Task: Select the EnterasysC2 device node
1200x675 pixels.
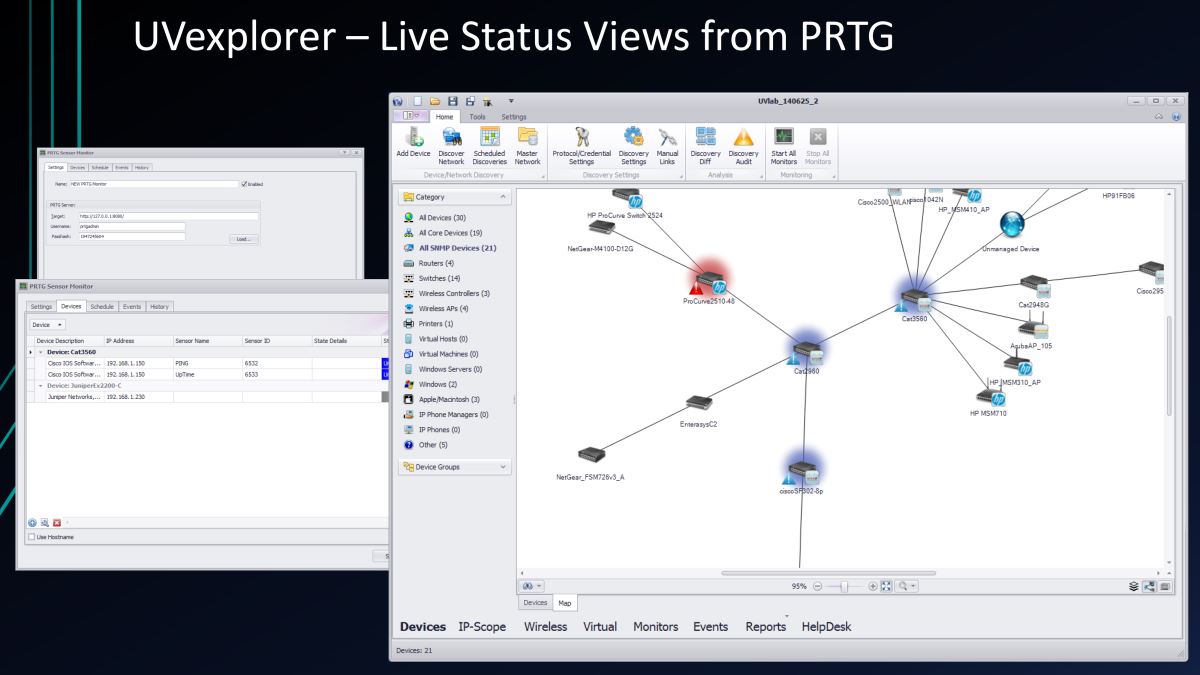Action: coord(698,407)
